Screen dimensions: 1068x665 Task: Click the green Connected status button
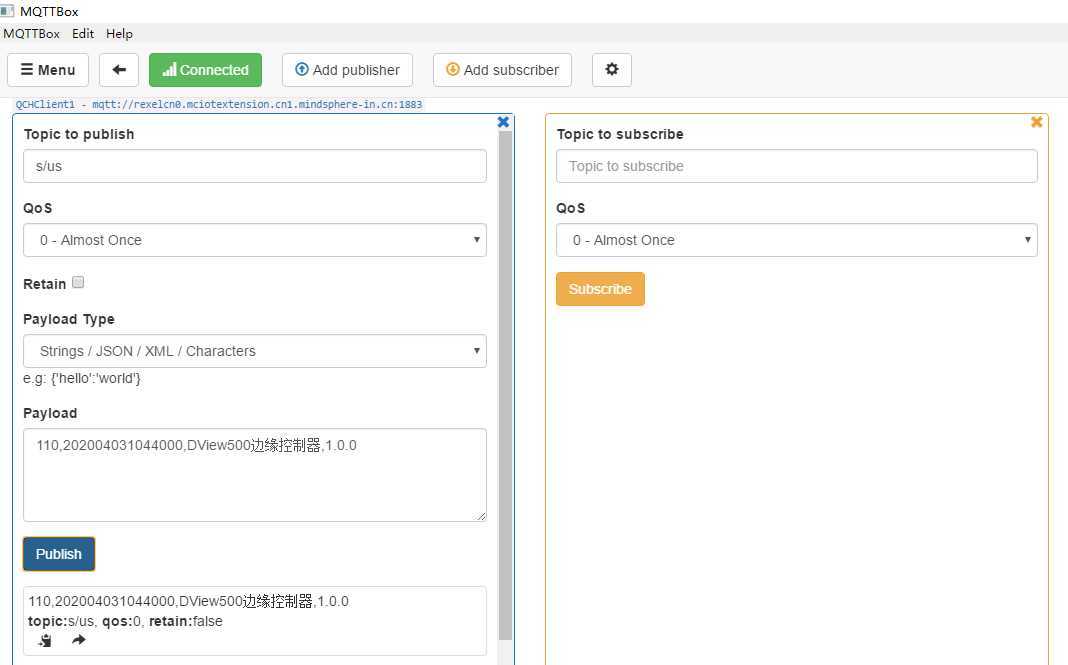click(x=205, y=70)
